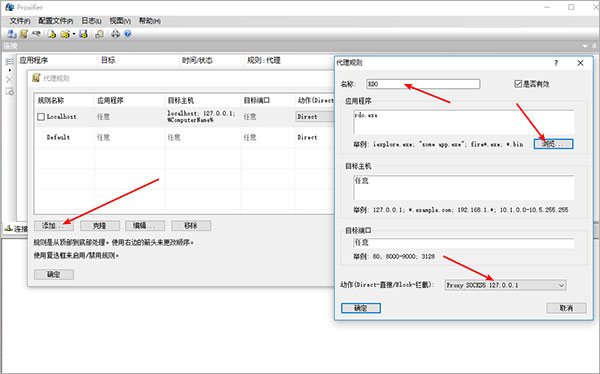This screenshot has height=374, width=600.
Task: Click the ? help button in rule dialog
Action: (x=556, y=63)
